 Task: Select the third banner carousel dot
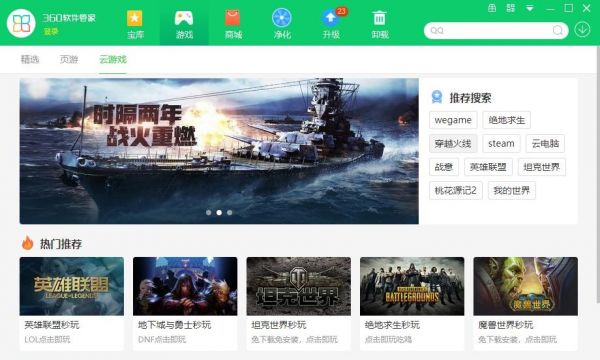pos(230,212)
